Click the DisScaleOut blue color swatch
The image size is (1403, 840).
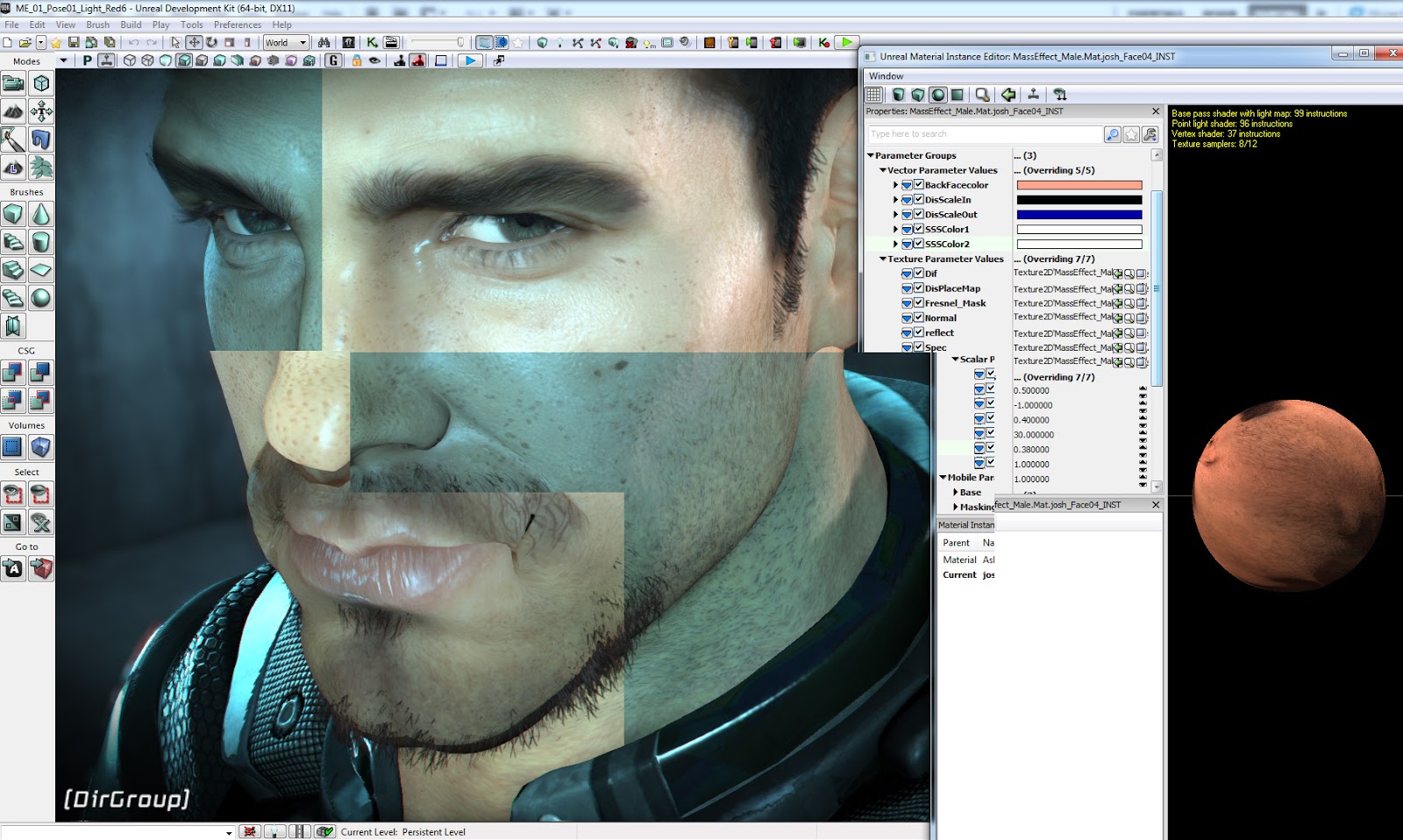click(x=1079, y=215)
